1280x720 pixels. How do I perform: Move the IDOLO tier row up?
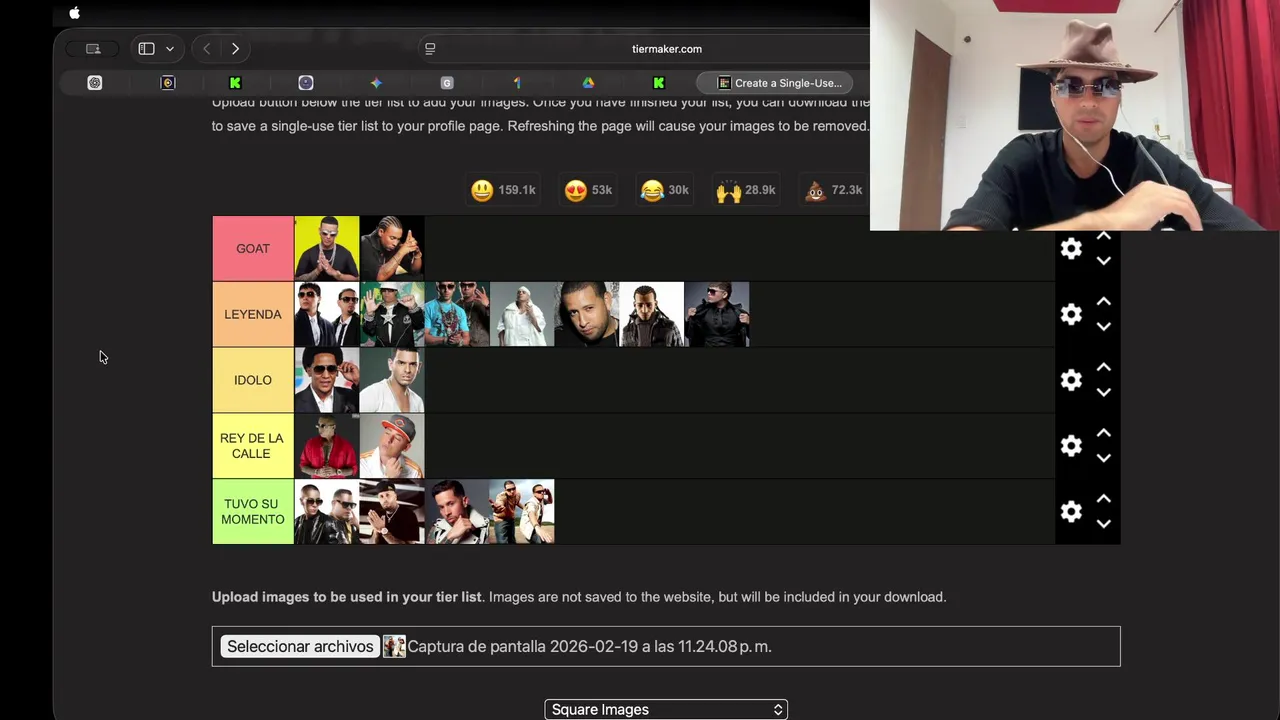[1103, 367]
